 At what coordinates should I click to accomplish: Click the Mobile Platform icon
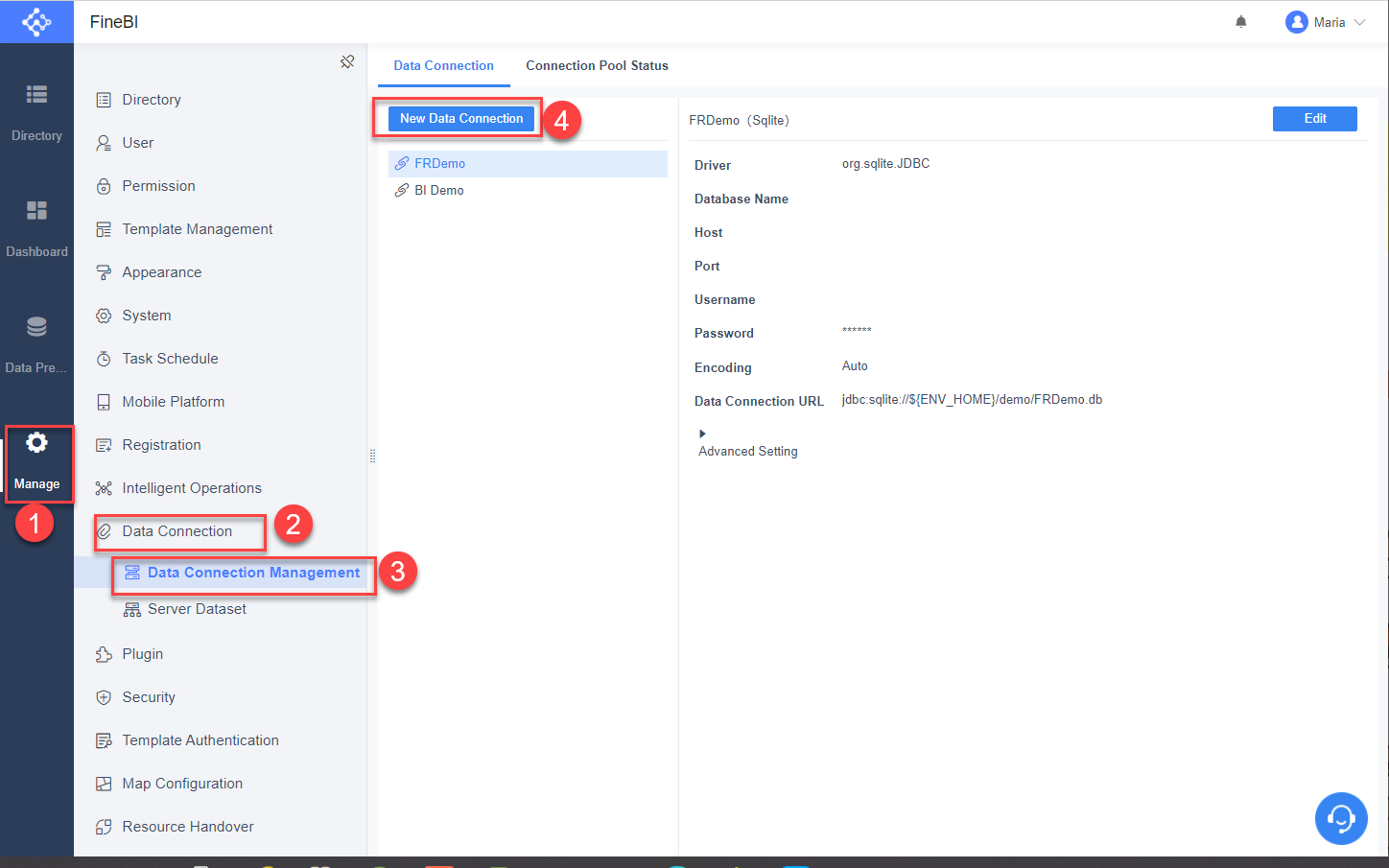[104, 402]
